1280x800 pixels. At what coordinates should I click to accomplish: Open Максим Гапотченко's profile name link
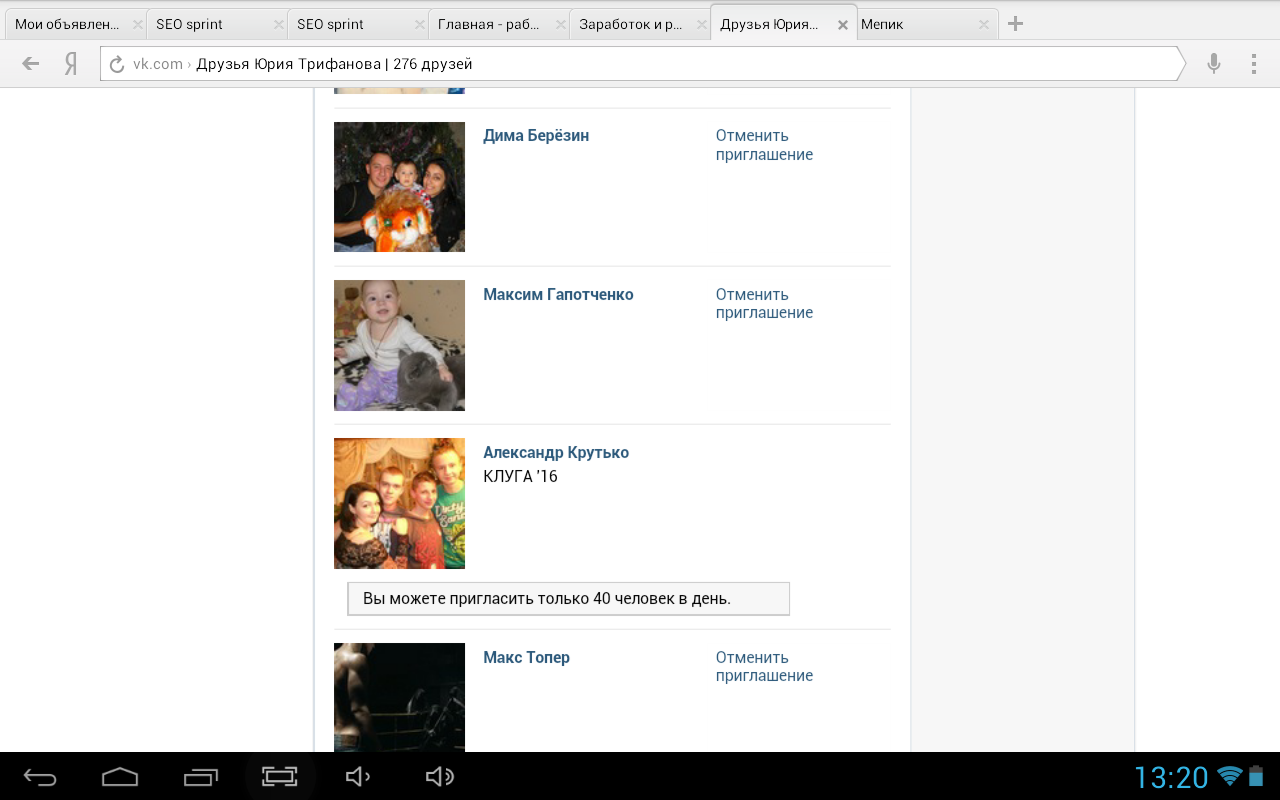(x=558, y=295)
